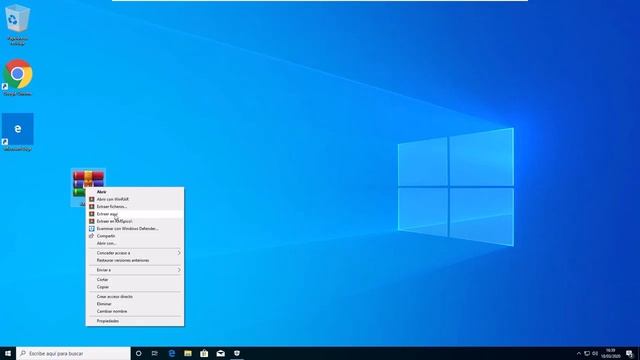The width and height of the screenshot is (640, 360).
Task: Choose 'Extraer ficheros...' in the context menu
Action: (135, 207)
